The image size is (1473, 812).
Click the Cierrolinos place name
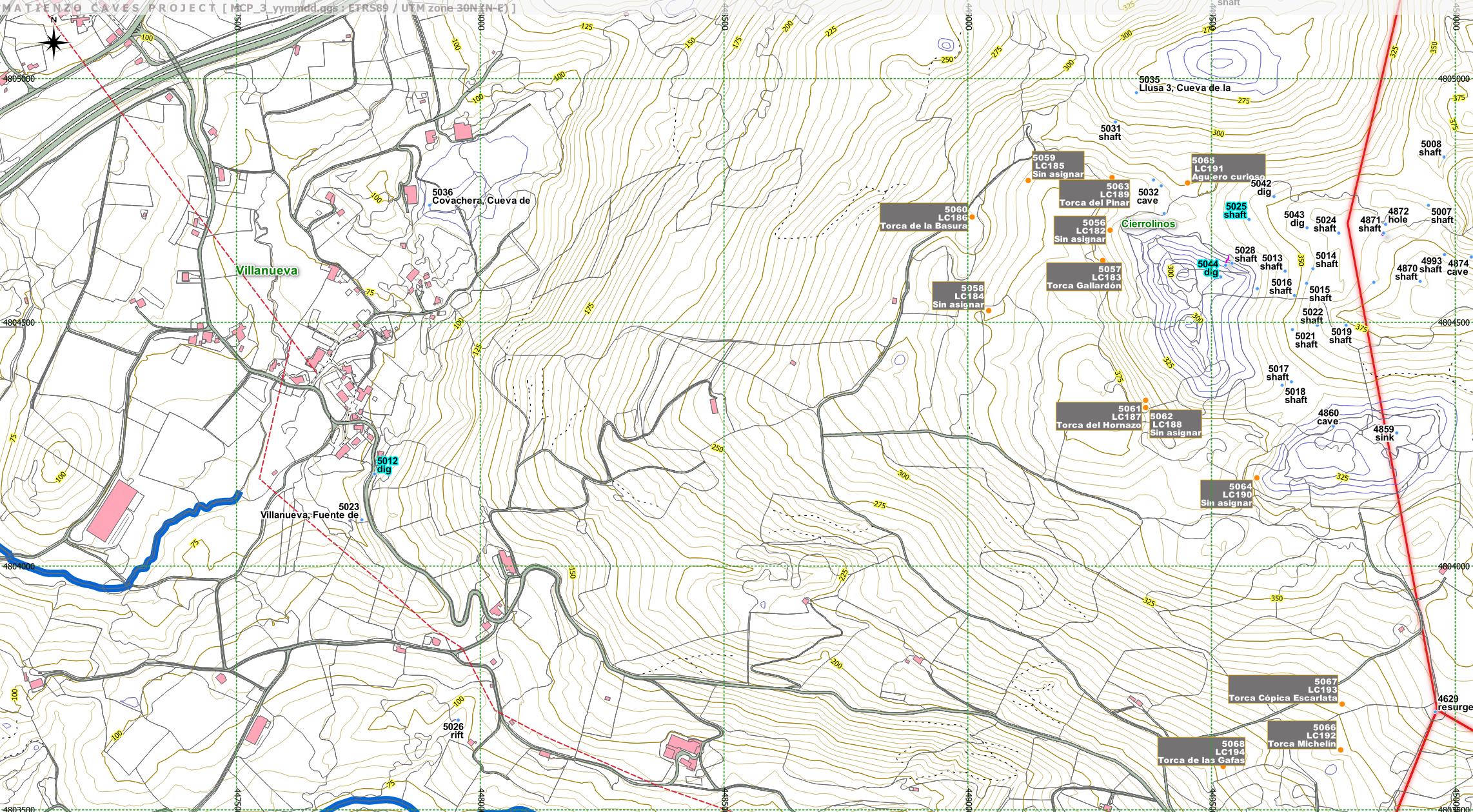(1149, 224)
